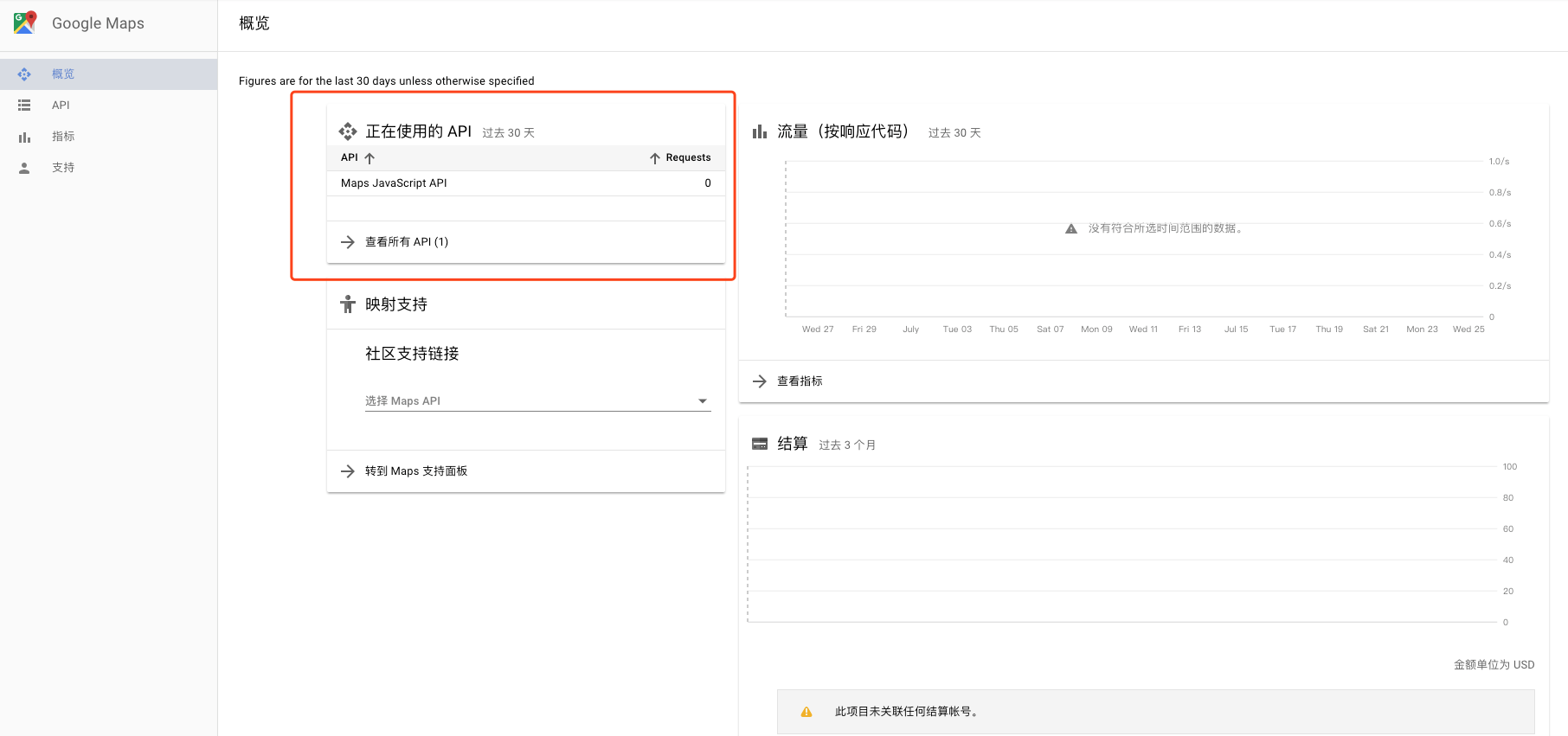Click the Wed 25 axis label
1568x736 pixels.
pyautogui.click(x=1468, y=330)
